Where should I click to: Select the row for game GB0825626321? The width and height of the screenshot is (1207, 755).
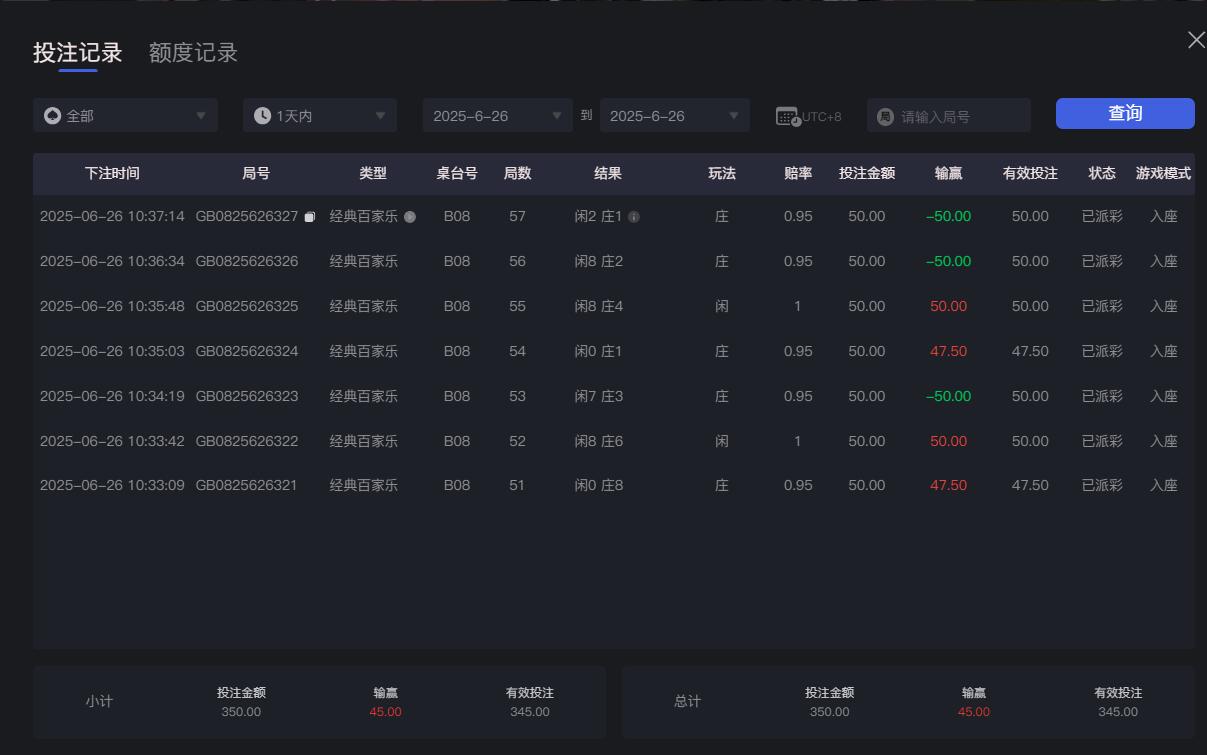coord(600,485)
